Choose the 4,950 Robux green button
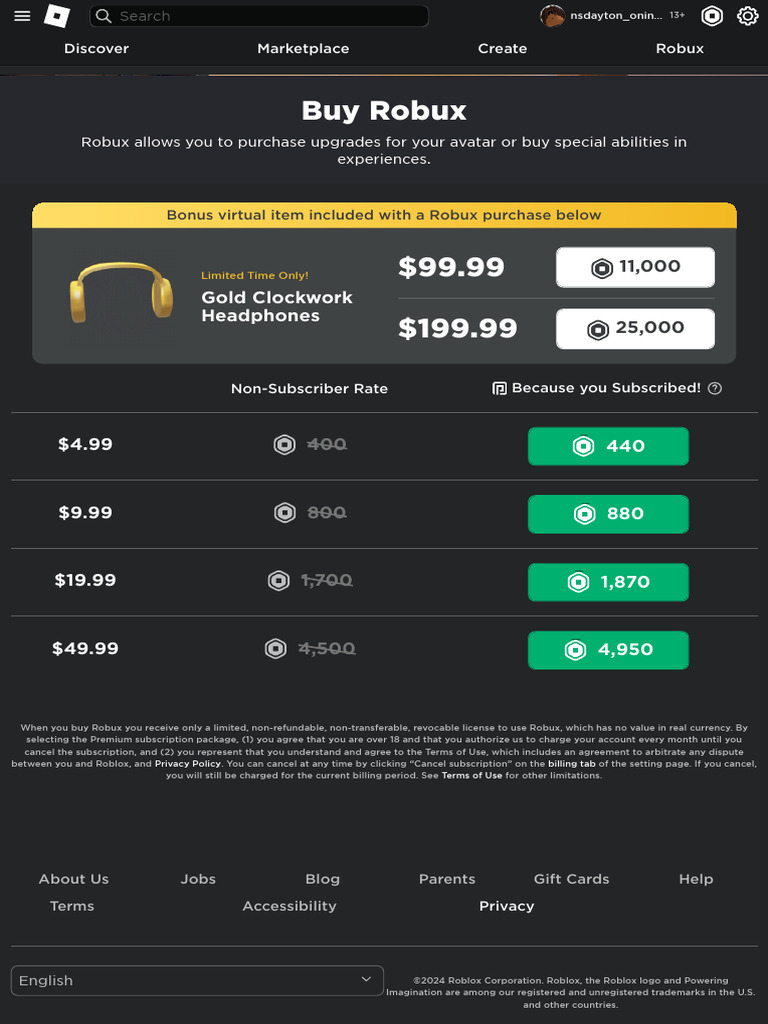This screenshot has height=1024, width=768. click(608, 650)
